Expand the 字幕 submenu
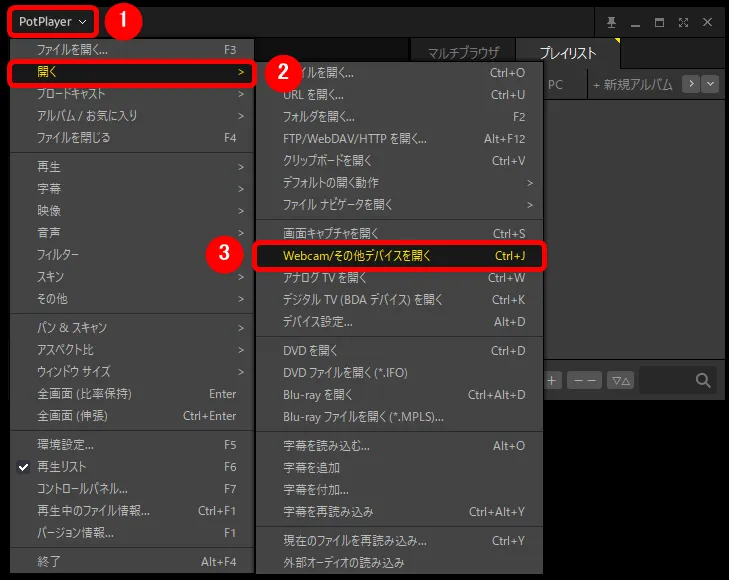Image resolution: width=729 pixels, height=580 pixels. 132,189
